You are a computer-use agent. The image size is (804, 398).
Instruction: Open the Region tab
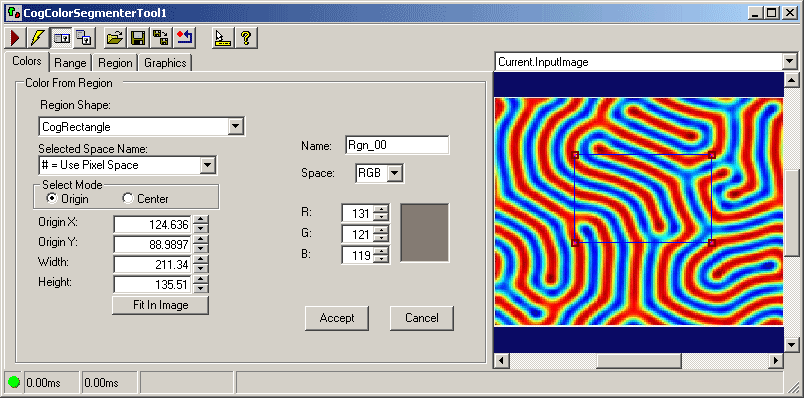coord(115,63)
